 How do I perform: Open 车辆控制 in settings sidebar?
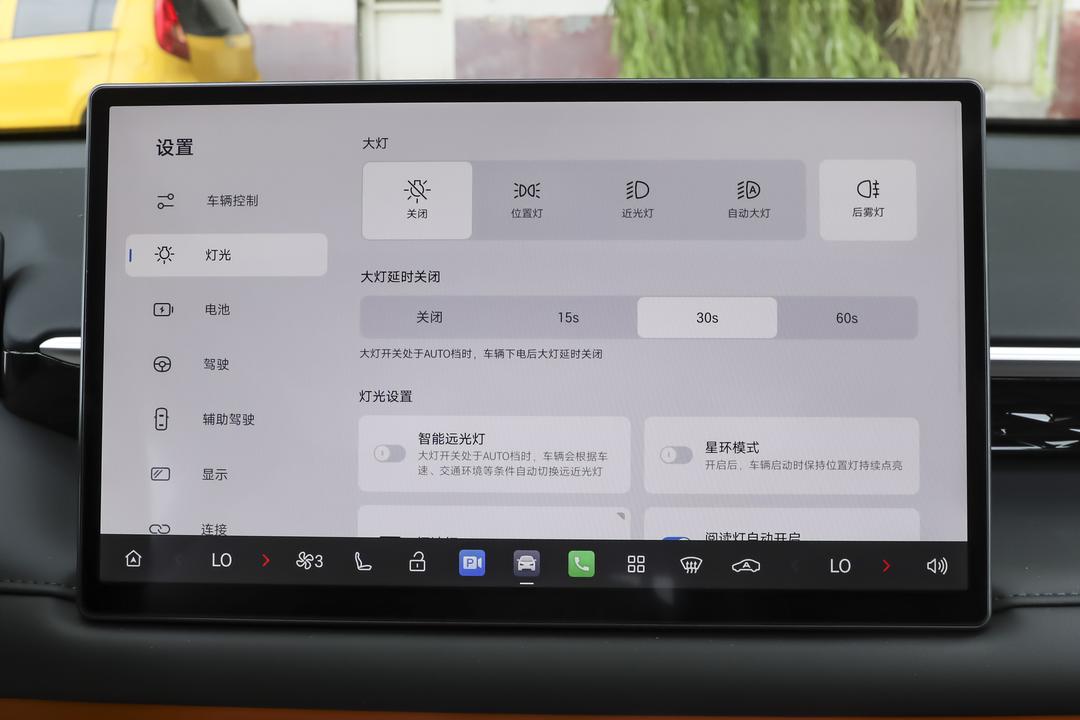click(226, 200)
